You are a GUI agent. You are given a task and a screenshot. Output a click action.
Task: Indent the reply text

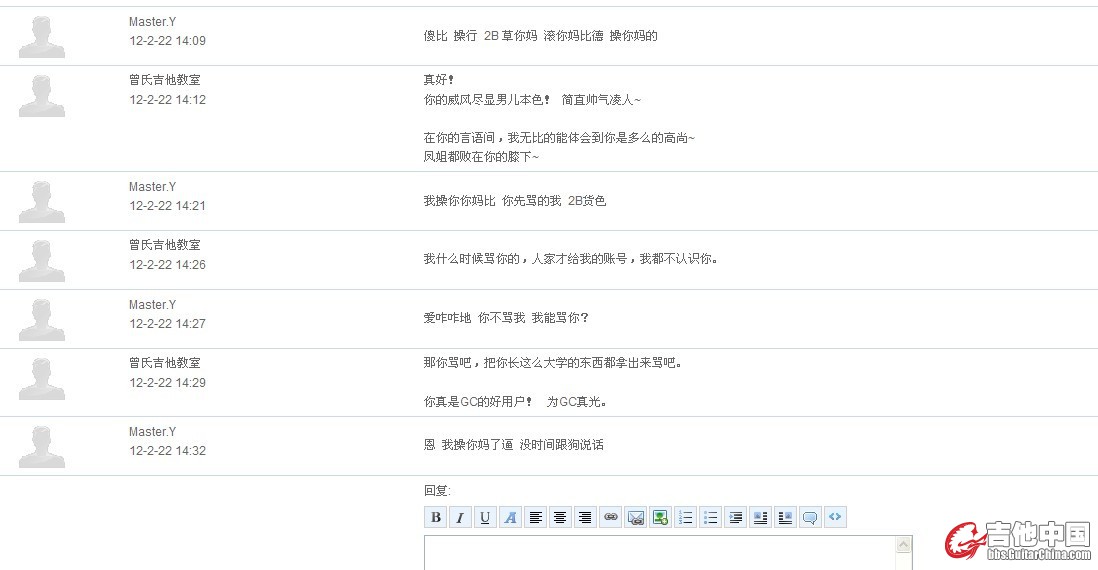coord(736,517)
